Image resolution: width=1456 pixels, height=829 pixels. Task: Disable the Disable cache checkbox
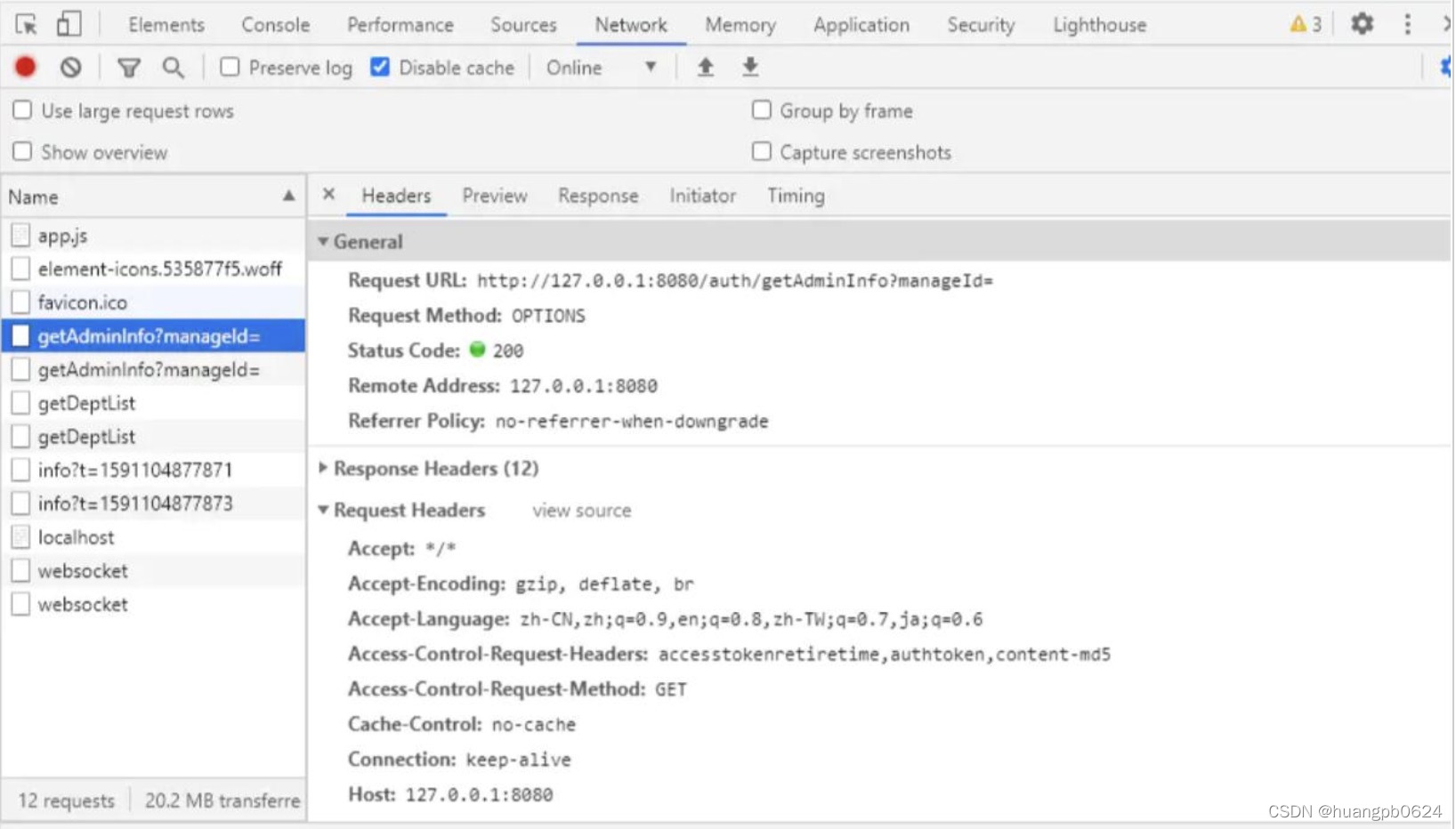pos(381,66)
